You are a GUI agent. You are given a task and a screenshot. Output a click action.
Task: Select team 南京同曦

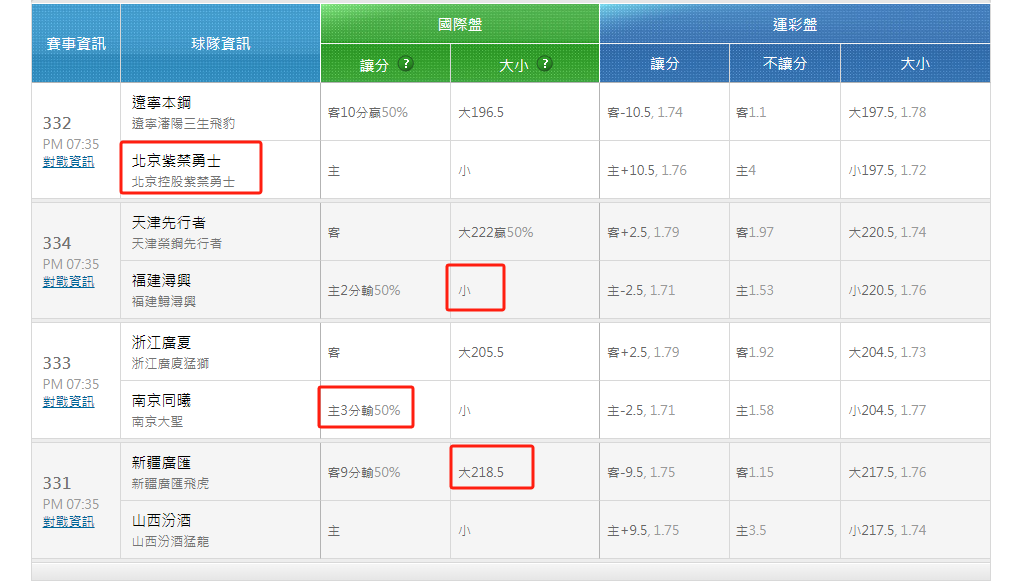coord(162,401)
